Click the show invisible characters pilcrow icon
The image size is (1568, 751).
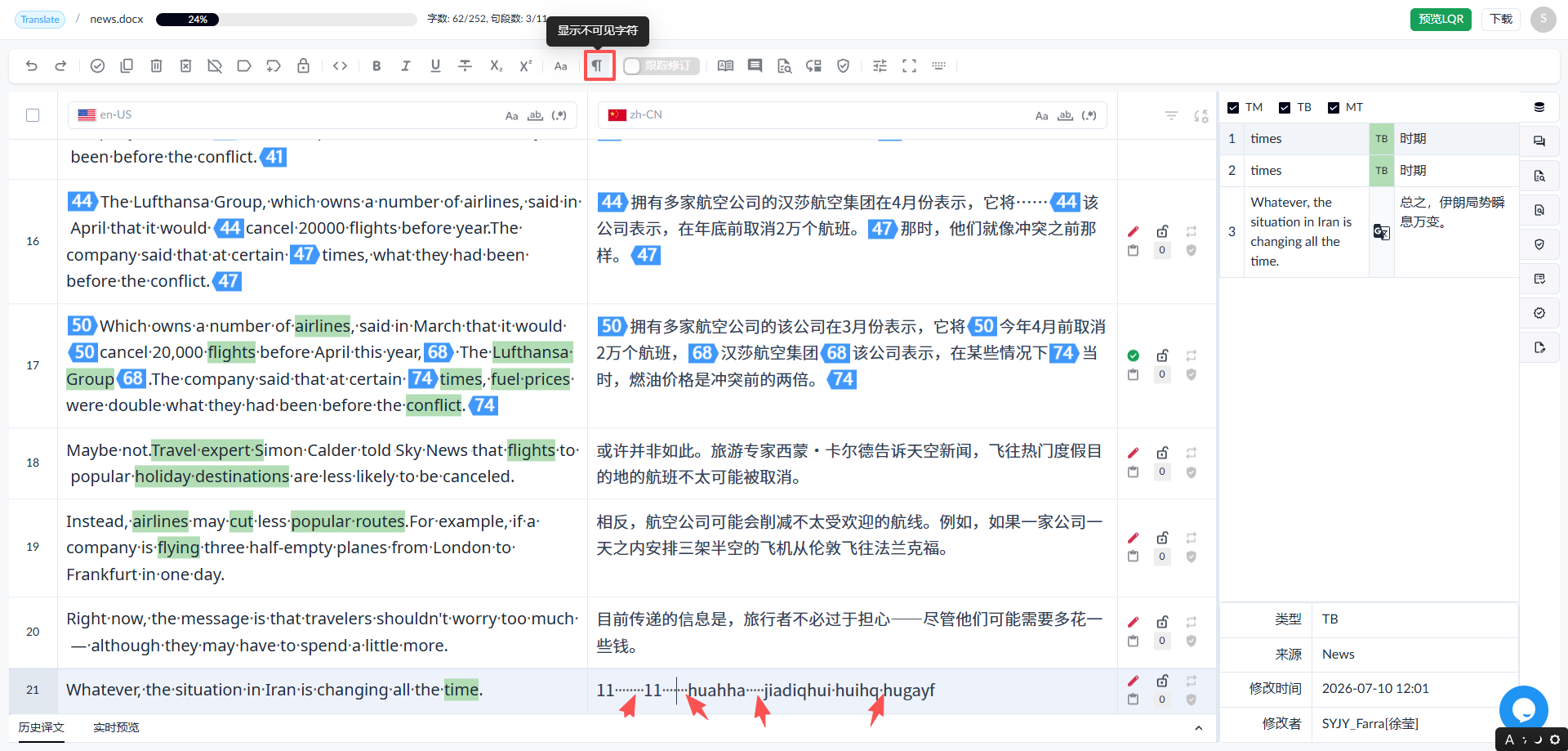(x=599, y=65)
